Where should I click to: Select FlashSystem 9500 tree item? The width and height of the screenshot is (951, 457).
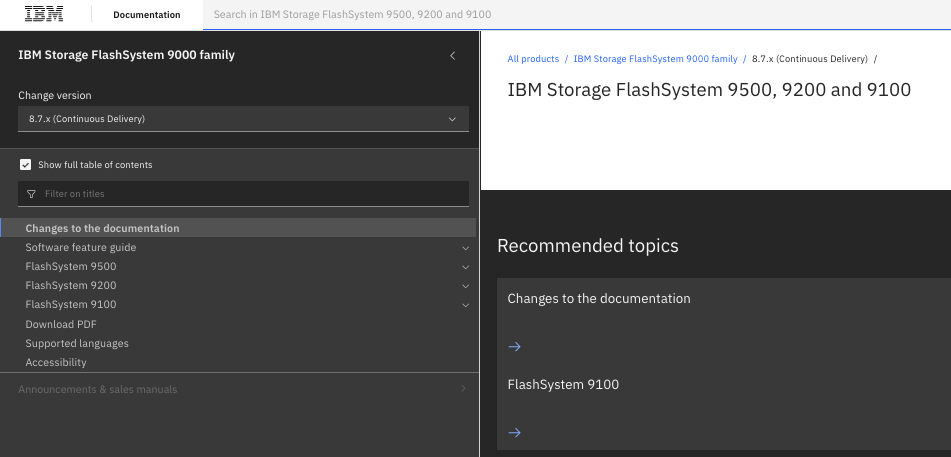[x=71, y=266]
